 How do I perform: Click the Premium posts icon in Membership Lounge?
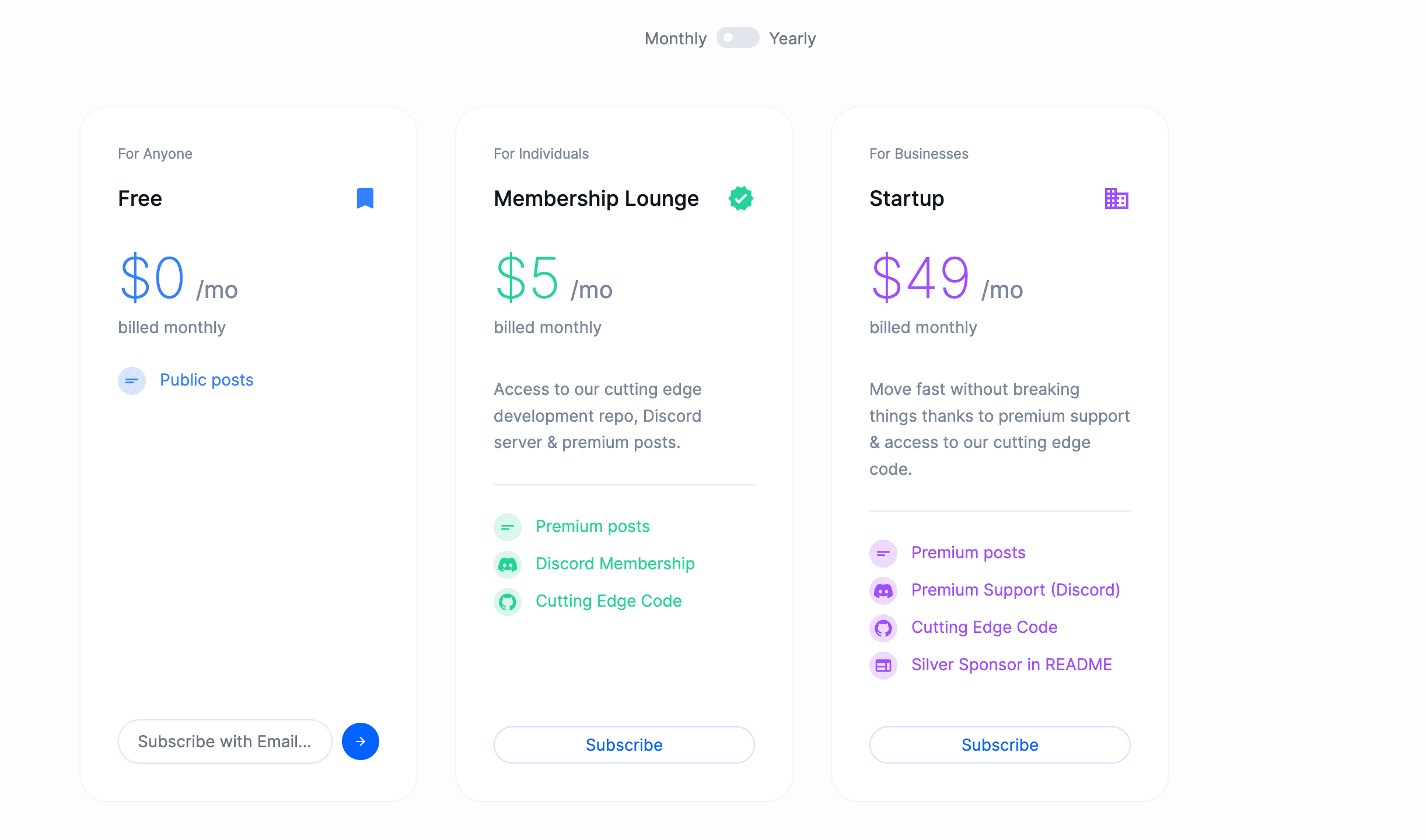508,526
